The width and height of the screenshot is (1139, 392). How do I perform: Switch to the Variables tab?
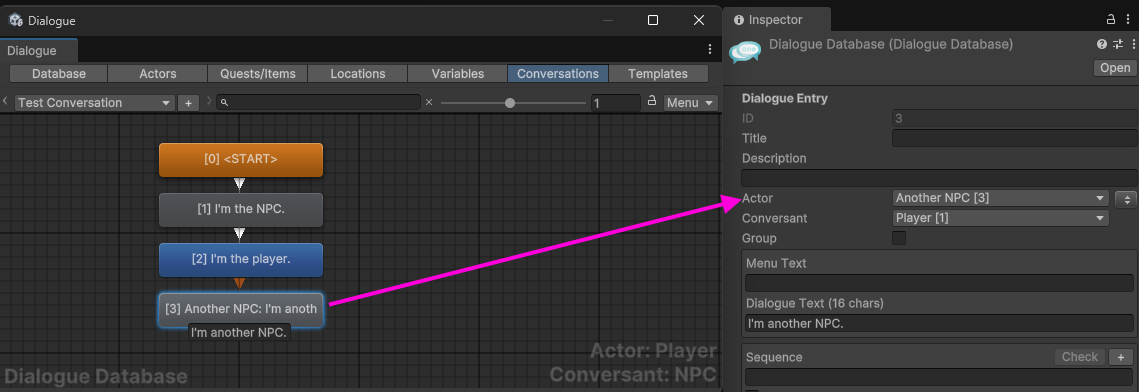pos(458,73)
